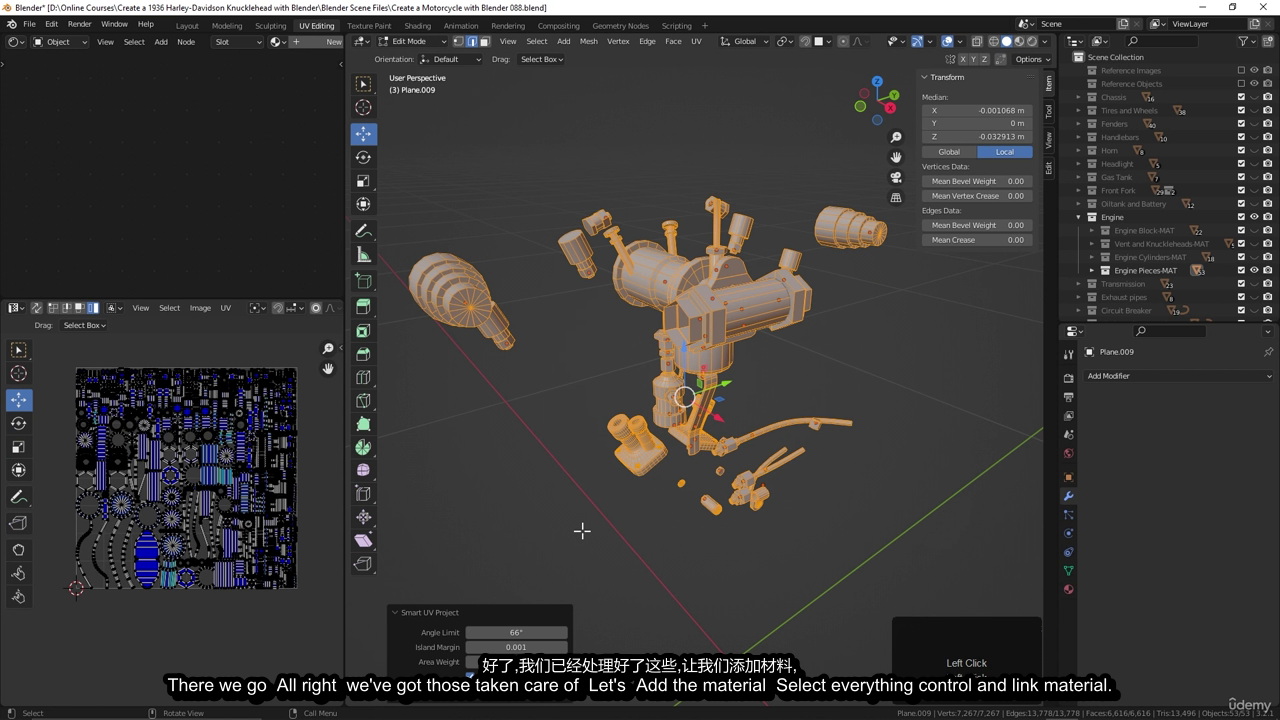Enable the Reference Objects collection checkbox
Viewport: 1280px width, 720px height.
pos(1241,84)
